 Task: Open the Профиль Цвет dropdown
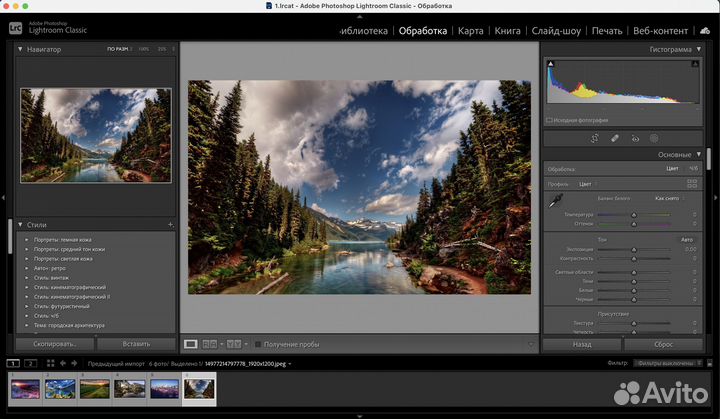tap(587, 184)
